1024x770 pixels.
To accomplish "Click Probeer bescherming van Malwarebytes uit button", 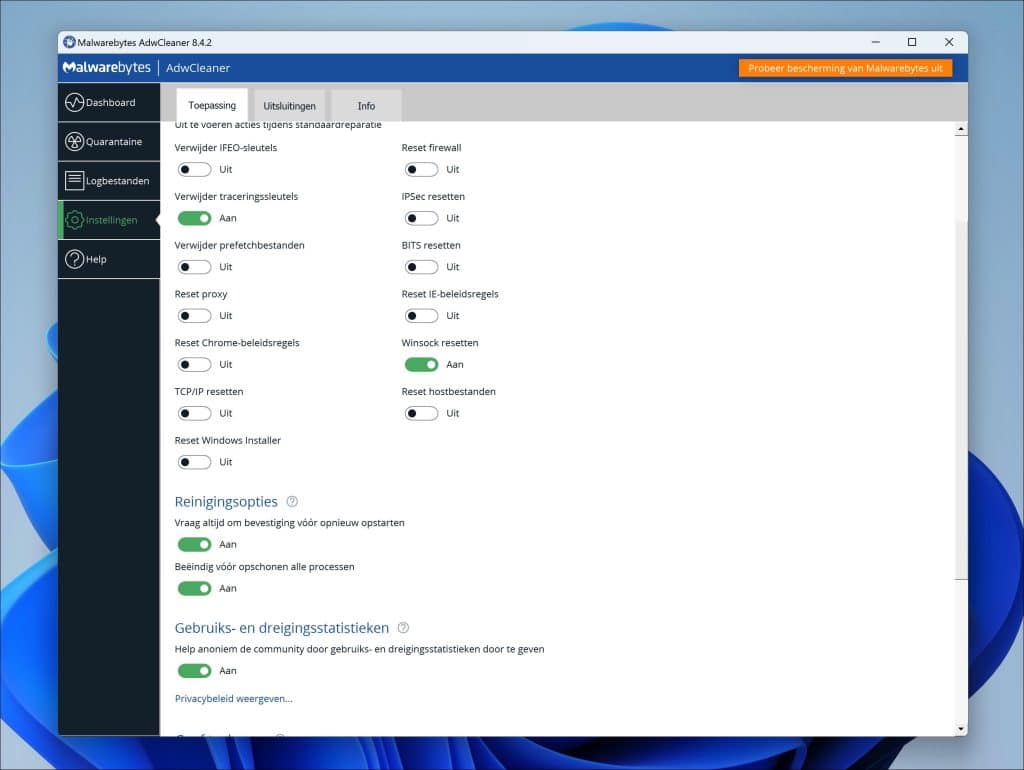I will [x=845, y=68].
